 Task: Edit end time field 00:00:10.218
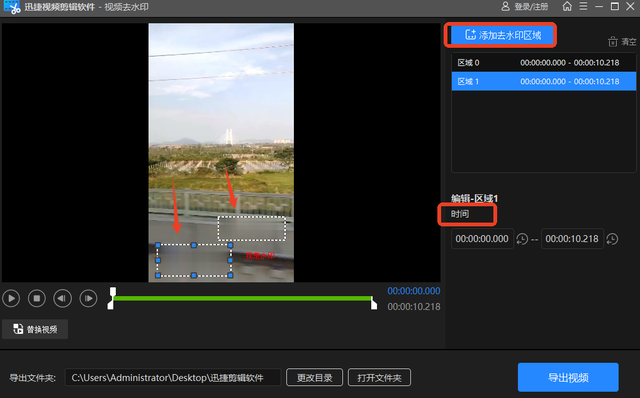tap(572, 239)
